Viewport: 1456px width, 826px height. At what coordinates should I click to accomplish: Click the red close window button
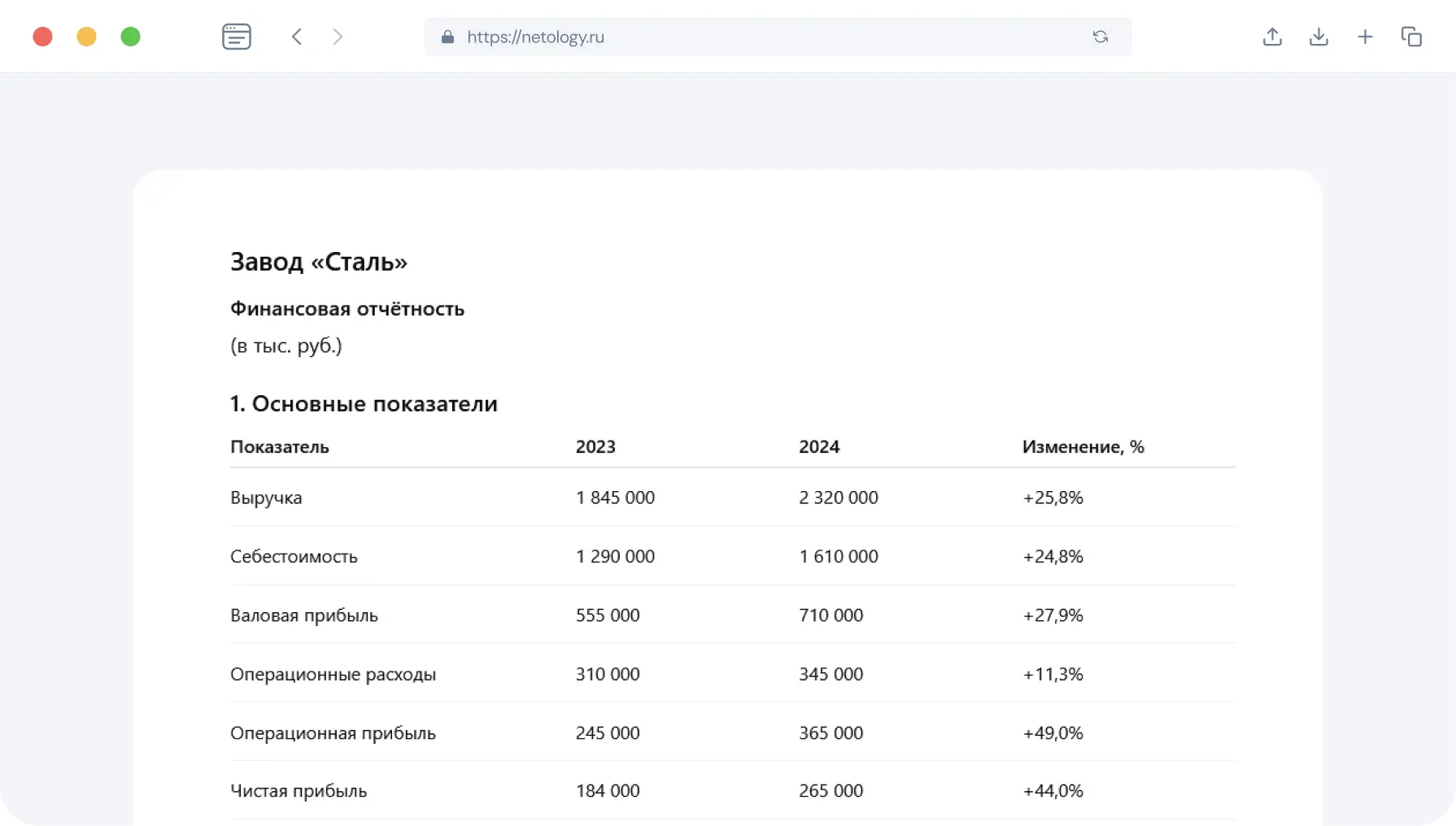pos(43,37)
